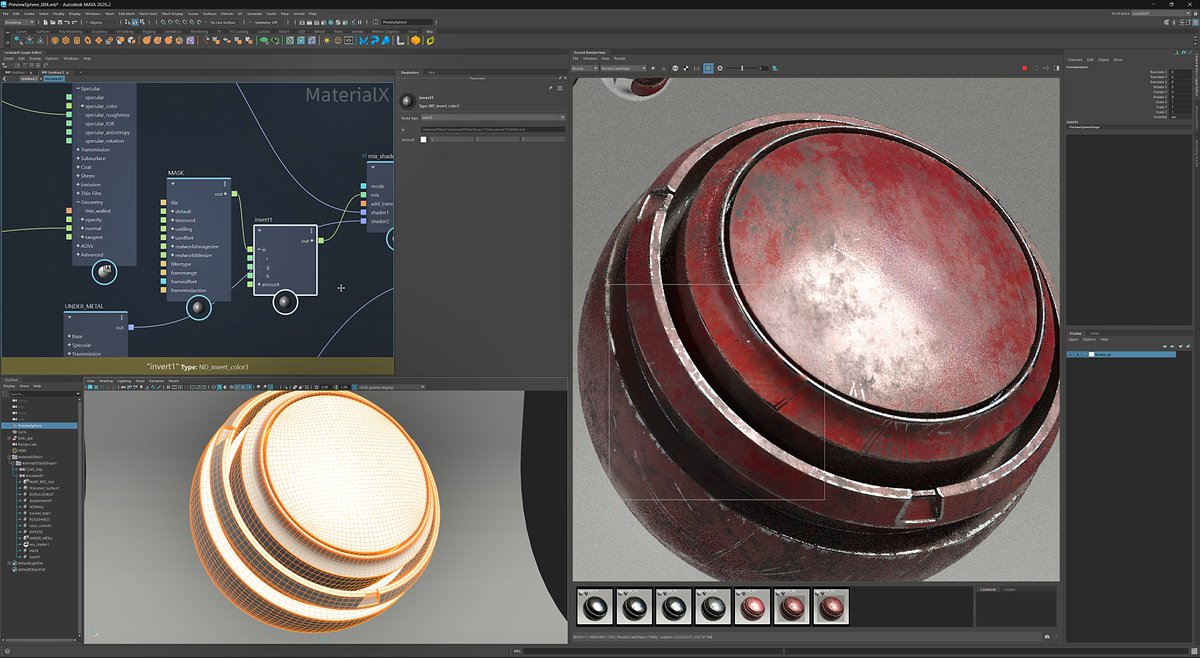Click the MASK node out port

pyautogui.click(x=232, y=194)
